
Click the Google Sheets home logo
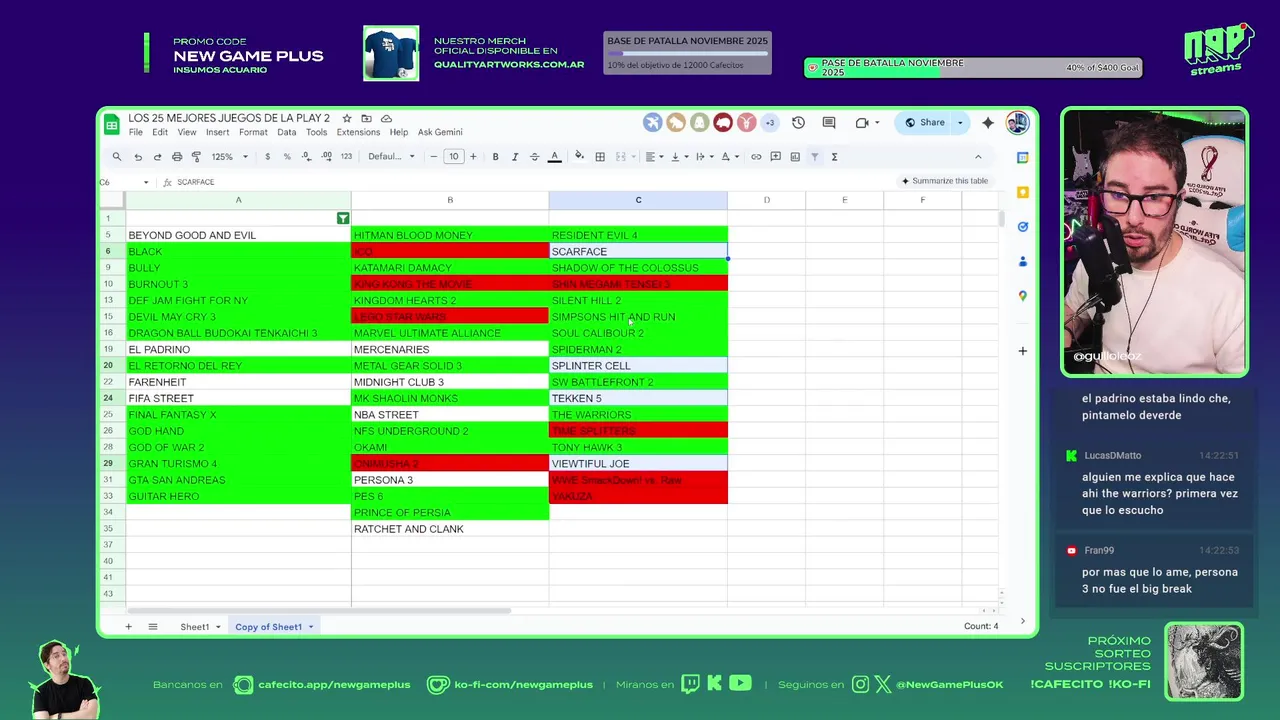point(111,125)
